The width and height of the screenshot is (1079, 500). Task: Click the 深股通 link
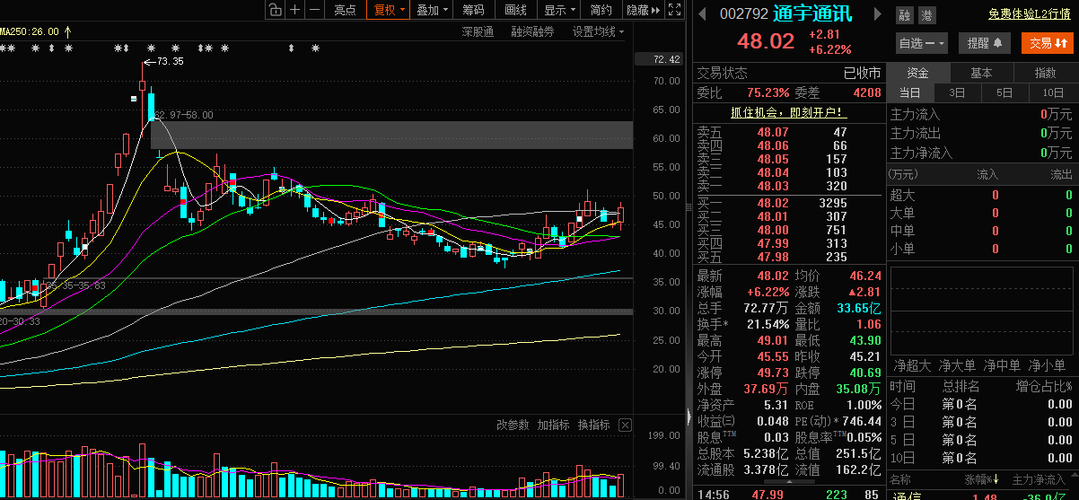[478, 32]
